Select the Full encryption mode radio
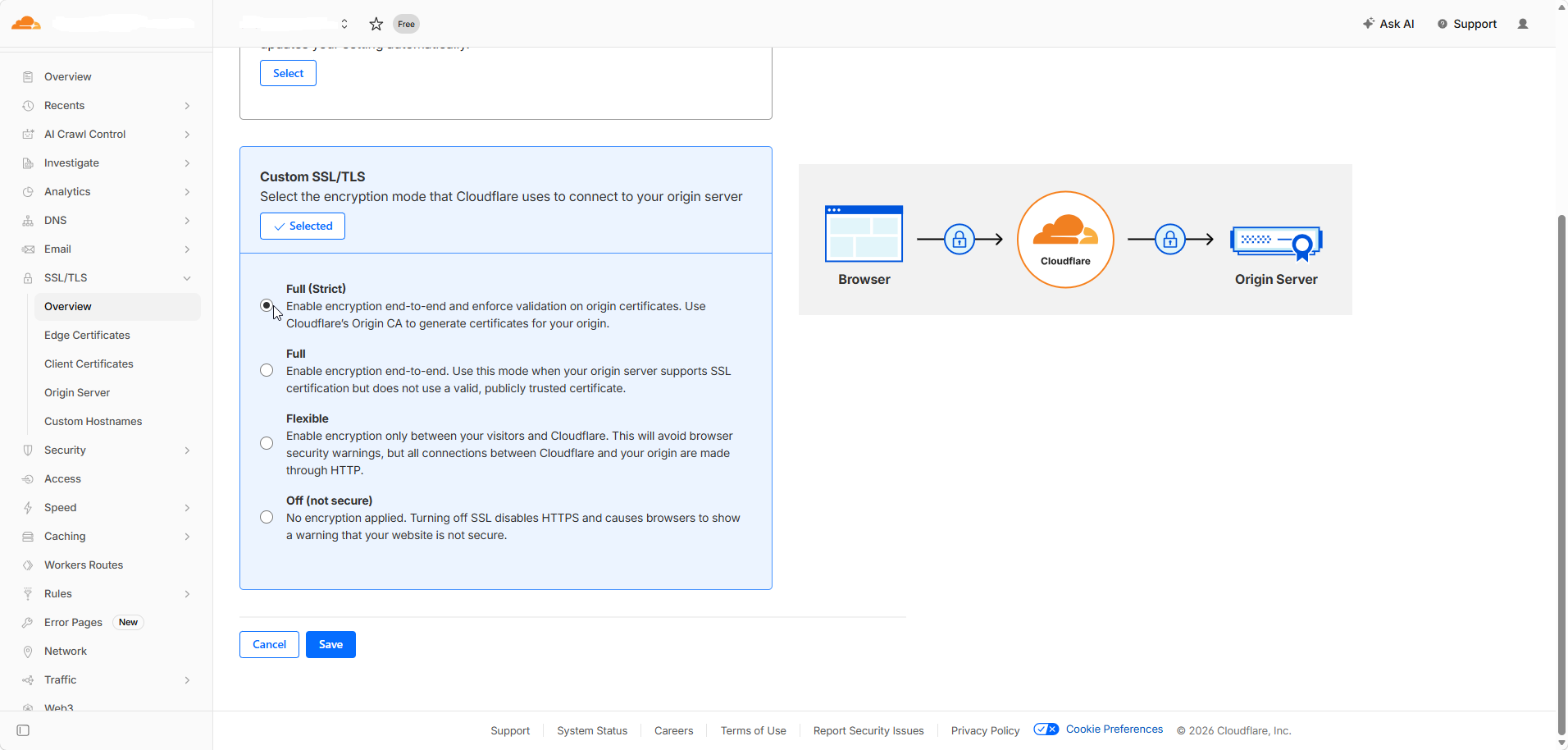Image resolution: width=1568 pixels, height=750 pixels. [x=267, y=371]
